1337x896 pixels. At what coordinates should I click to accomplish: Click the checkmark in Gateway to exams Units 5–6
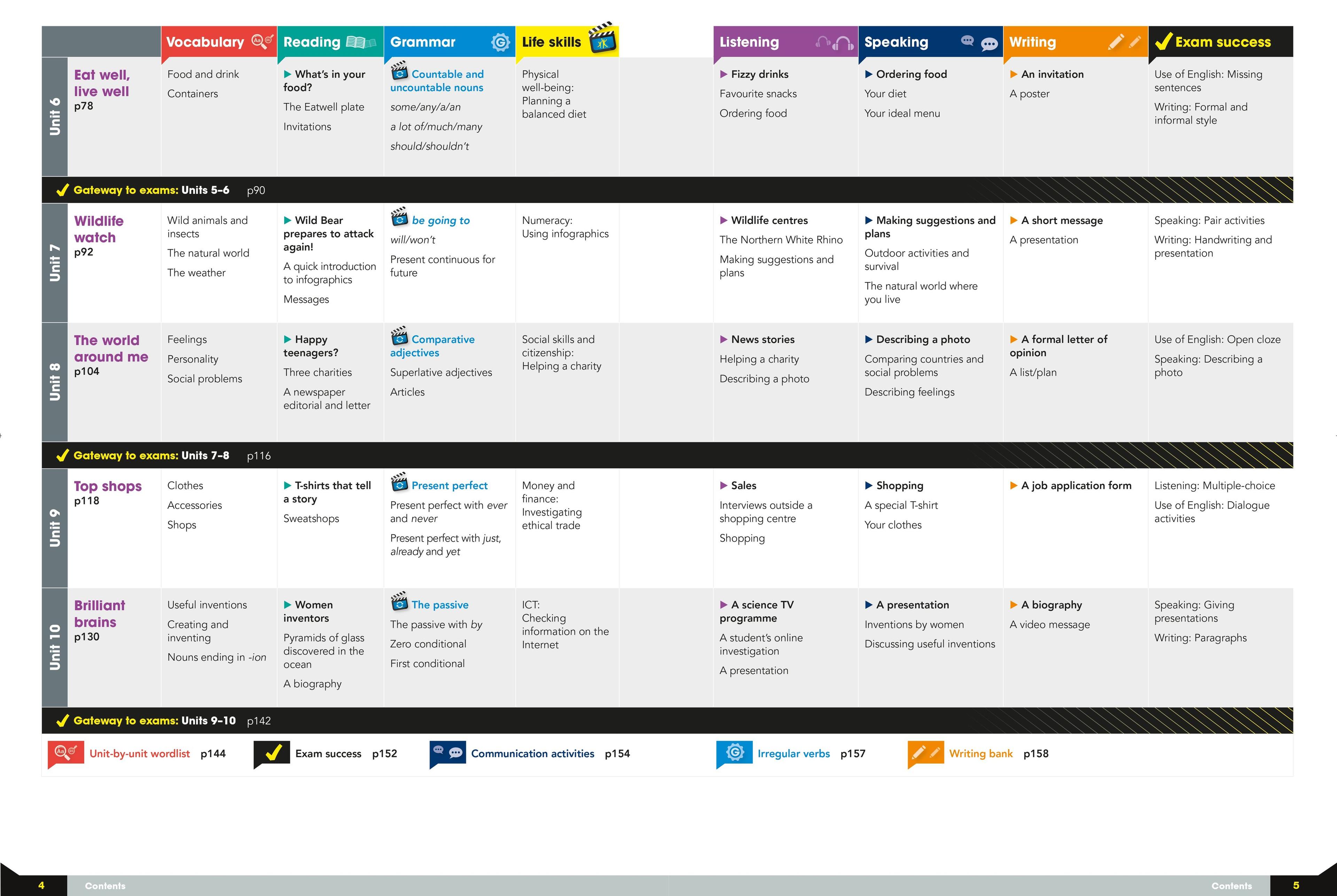pos(62,190)
